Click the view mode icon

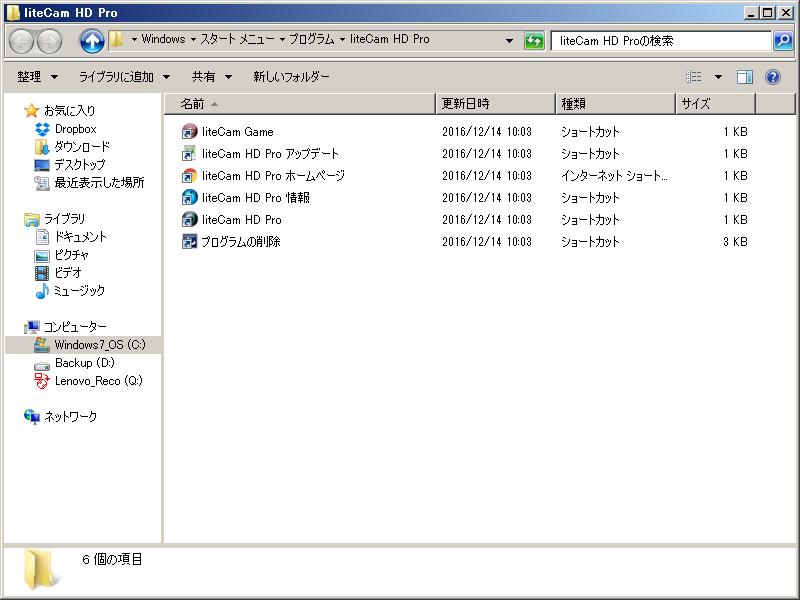(x=693, y=77)
